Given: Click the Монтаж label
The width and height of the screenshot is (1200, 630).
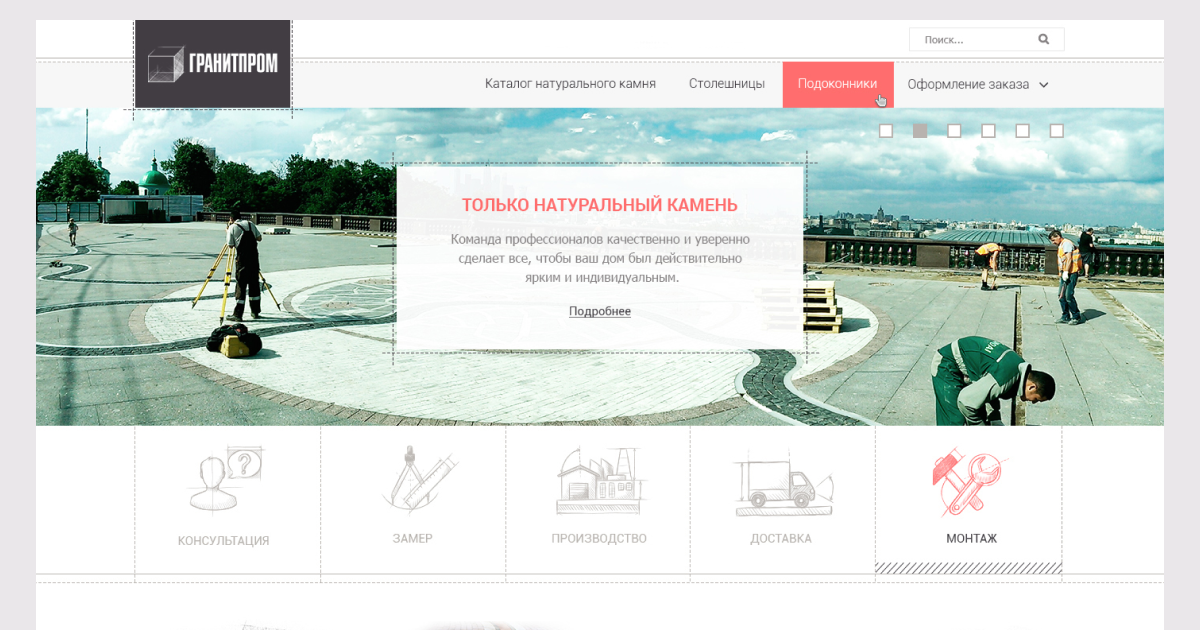Looking at the screenshot, I should coord(972,538).
